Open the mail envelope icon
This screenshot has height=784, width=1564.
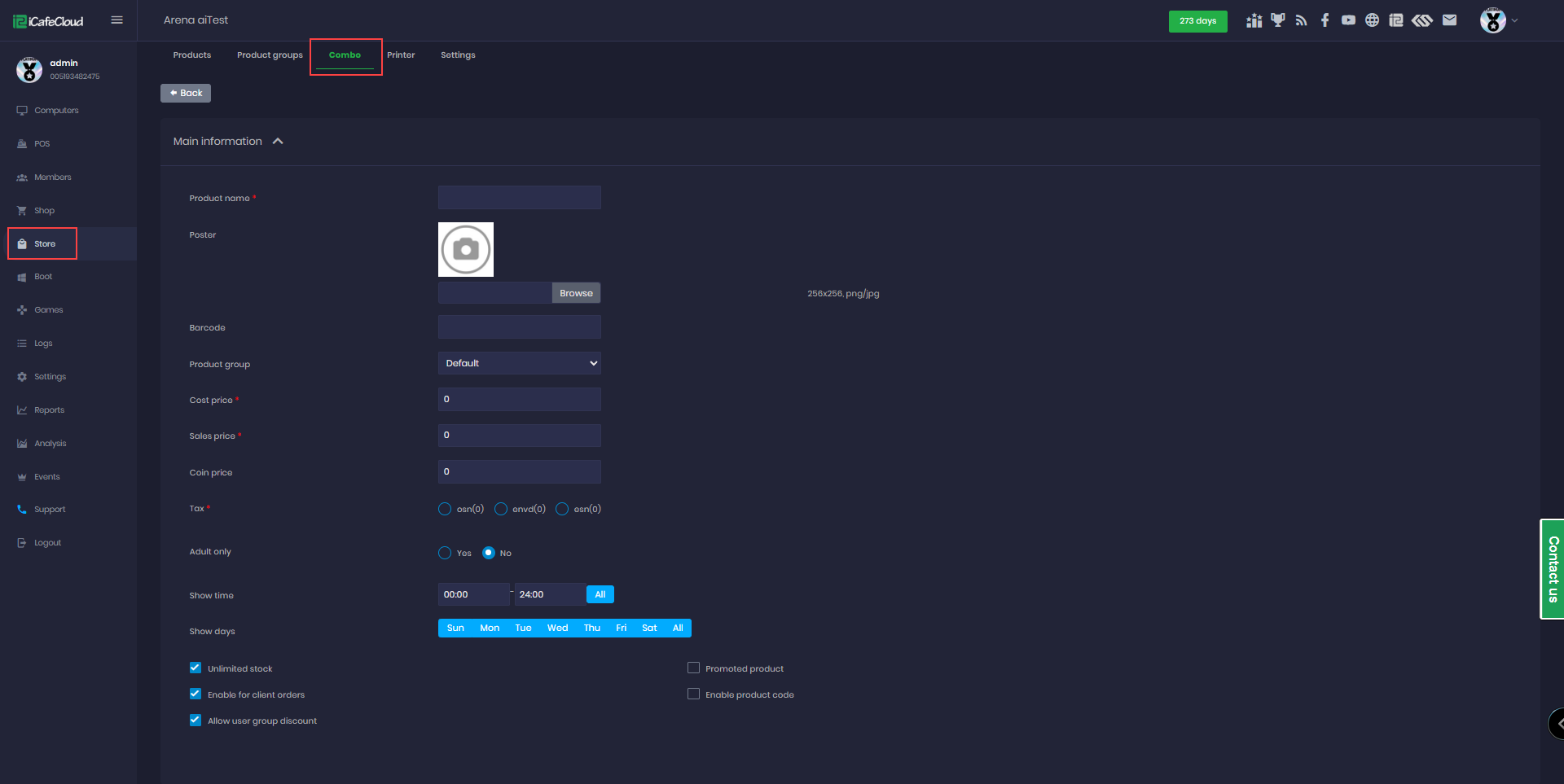click(x=1449, y=20)
